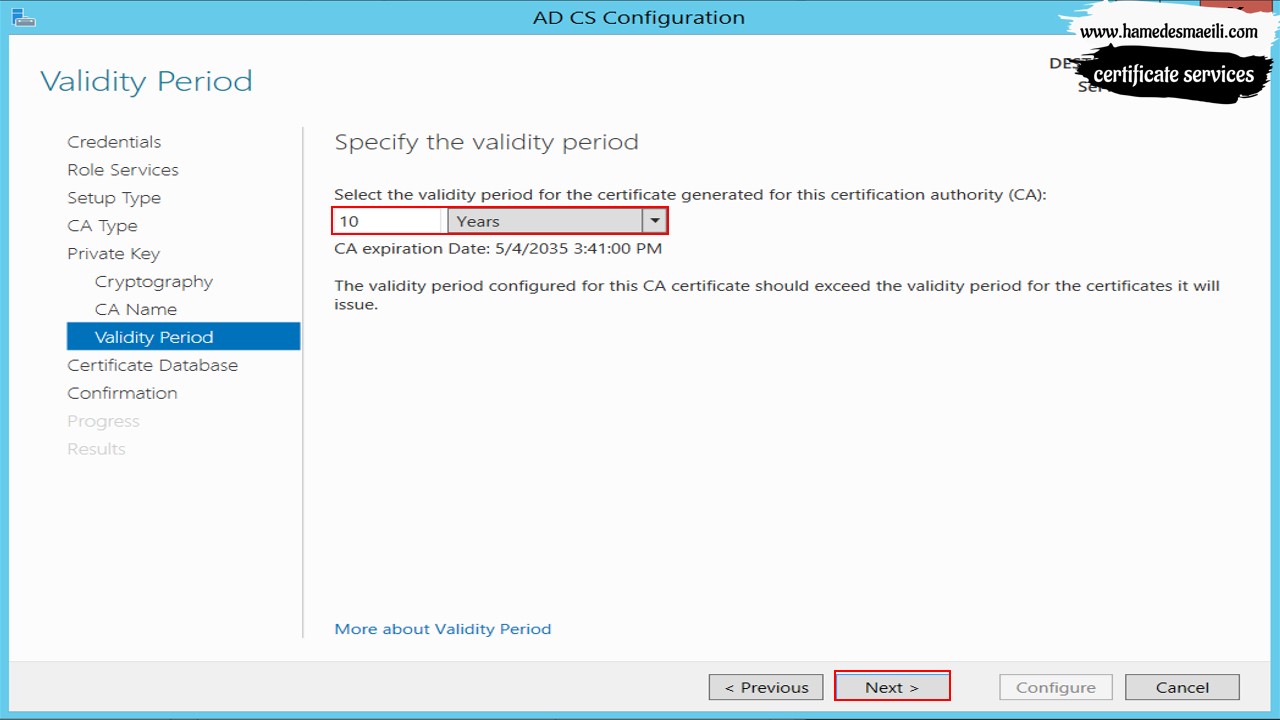Click the Cancel button

coord(1182,687)
